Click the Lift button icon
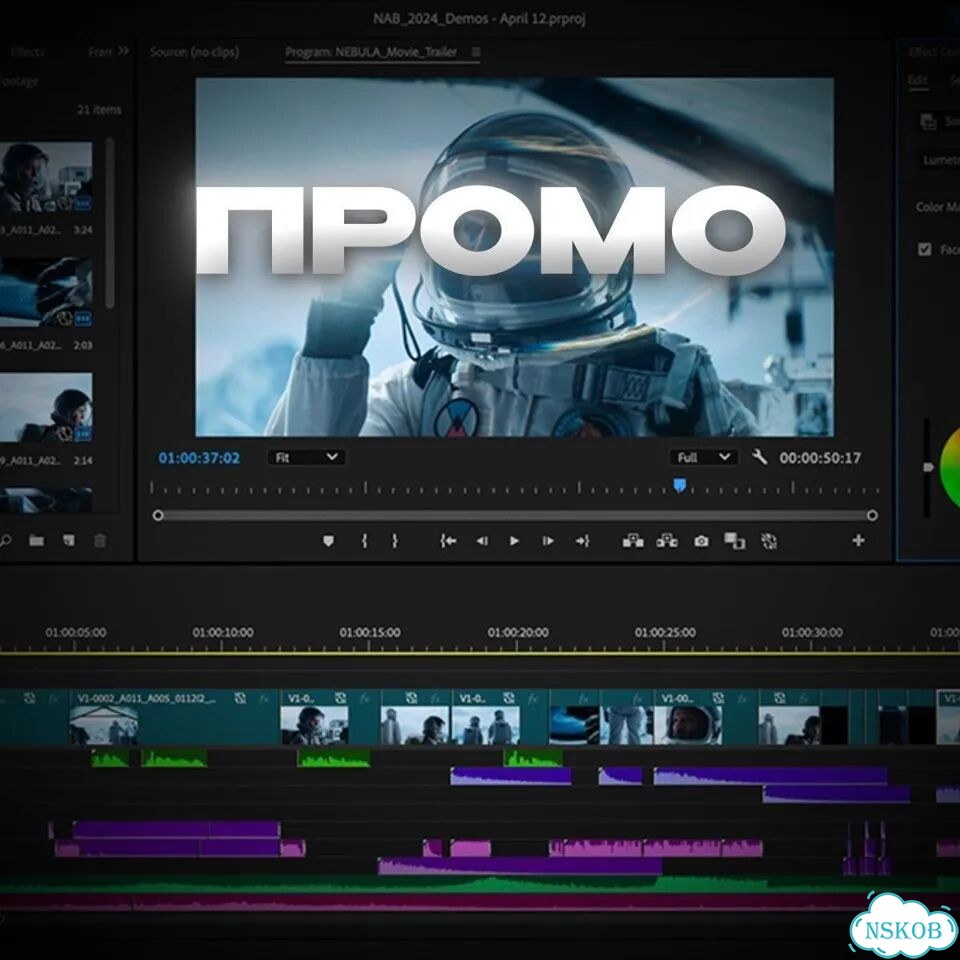This screenshot has width=960, height=960. [x=633, y=541]
